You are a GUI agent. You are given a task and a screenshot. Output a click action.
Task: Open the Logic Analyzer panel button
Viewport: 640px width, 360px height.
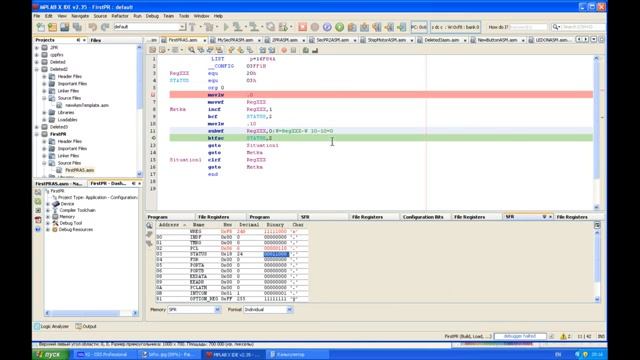[x=51, y=327]
